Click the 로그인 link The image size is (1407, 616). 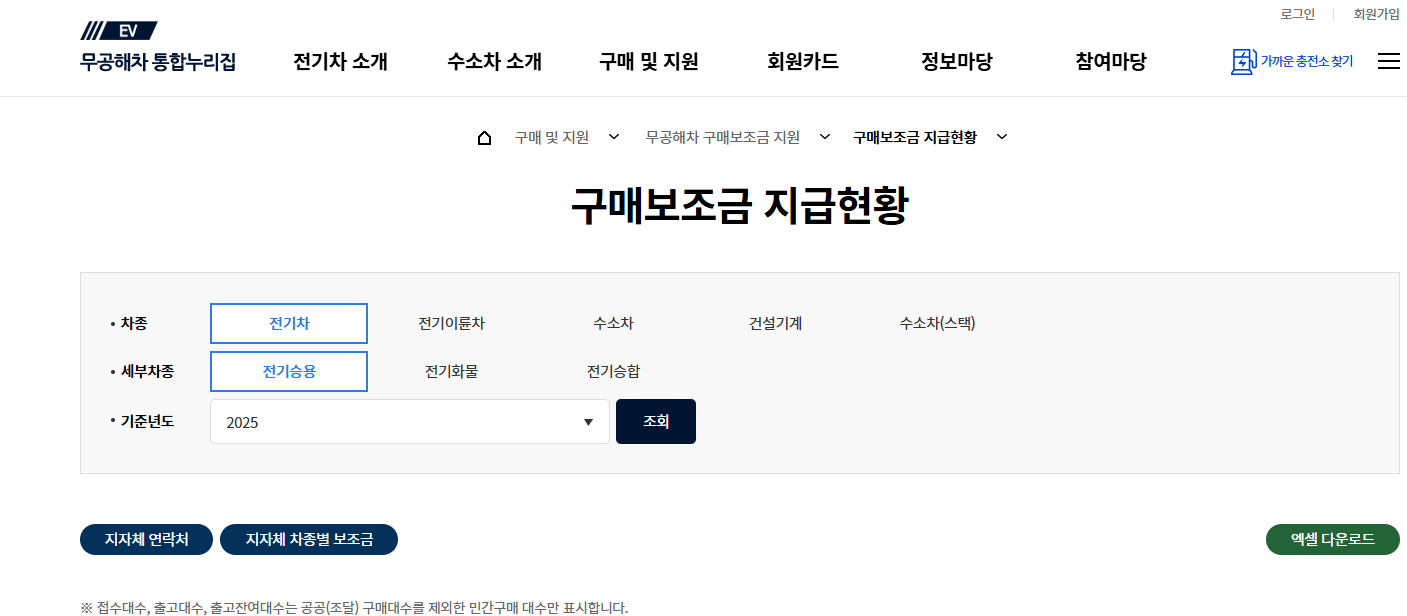point(1296,13)
